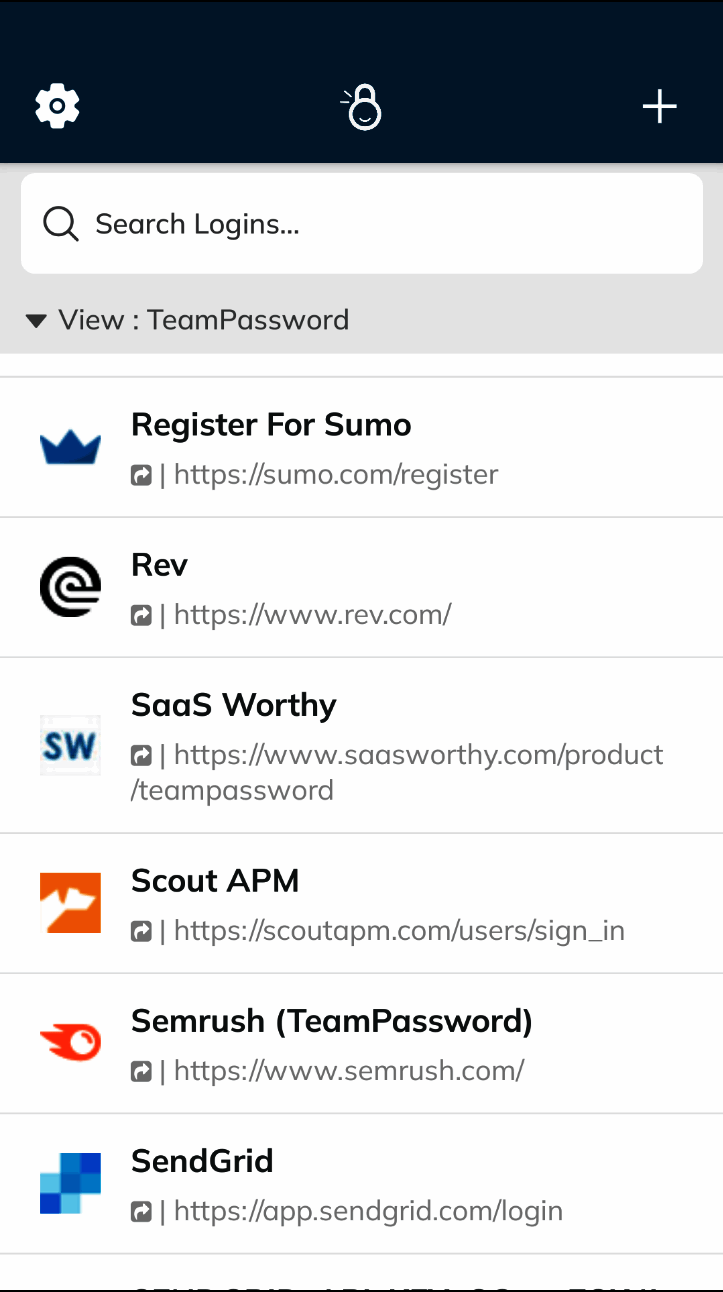Viewport: 723px width, 1292px height.
Task: Click the Scout APM orange dog icon
Action: pos(70,902)
